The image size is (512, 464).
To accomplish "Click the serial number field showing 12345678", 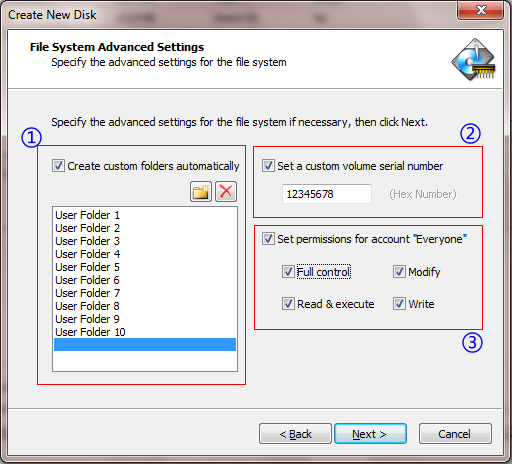I will (x=327, y=194).
